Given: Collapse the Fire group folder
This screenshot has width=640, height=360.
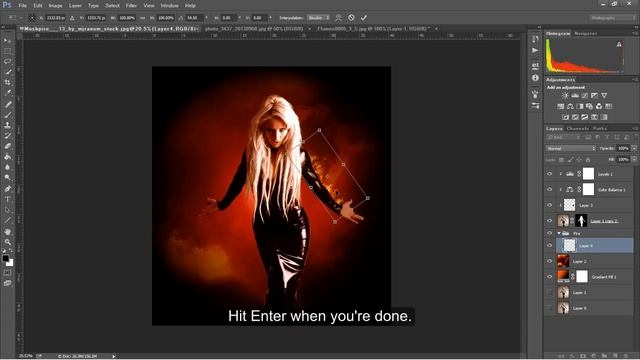Looking at the screenshot, I should click(x=559, y=233).
